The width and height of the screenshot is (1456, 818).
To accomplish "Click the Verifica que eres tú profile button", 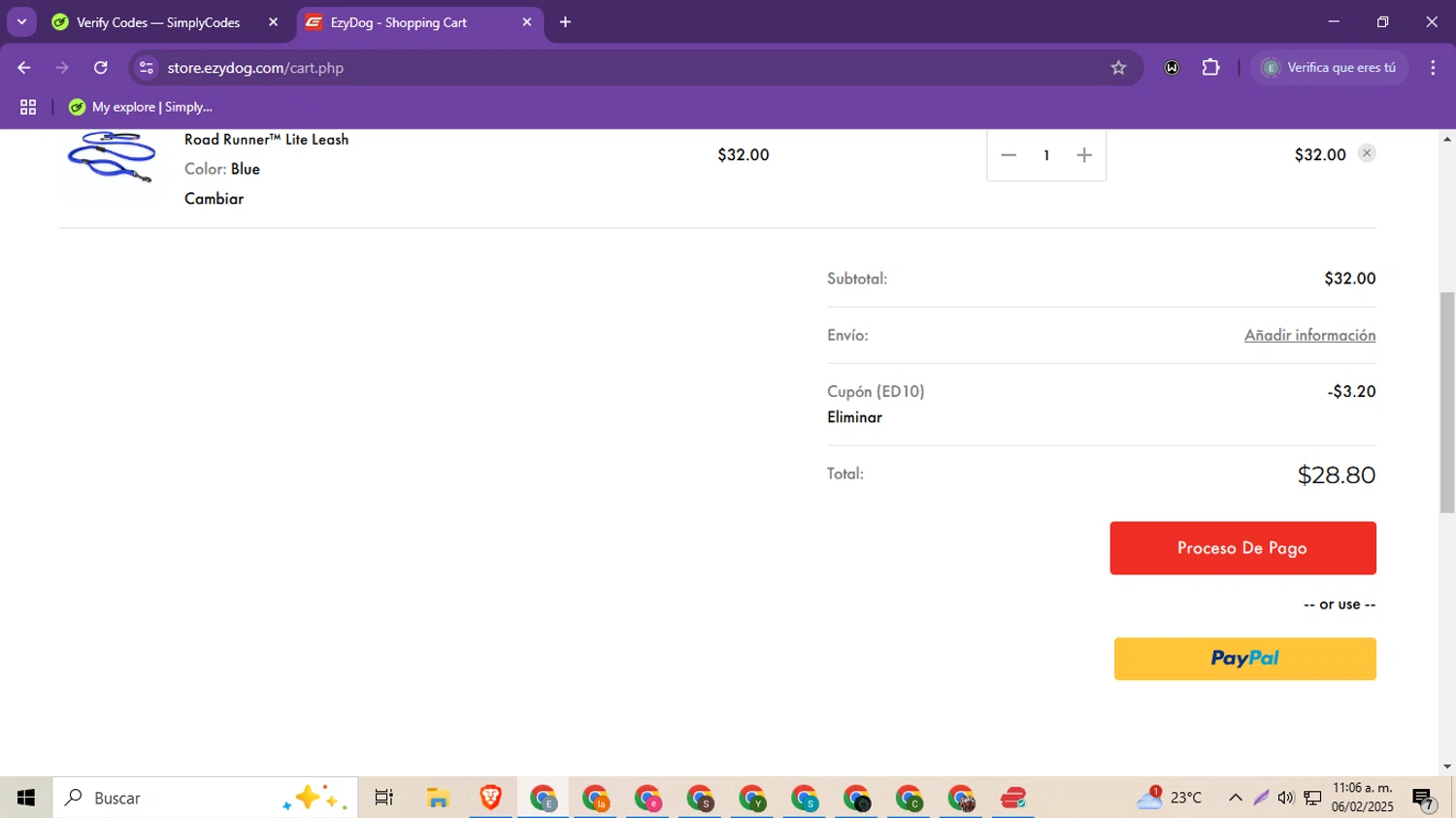I will pyautogui.click(x=1330, y=68).
